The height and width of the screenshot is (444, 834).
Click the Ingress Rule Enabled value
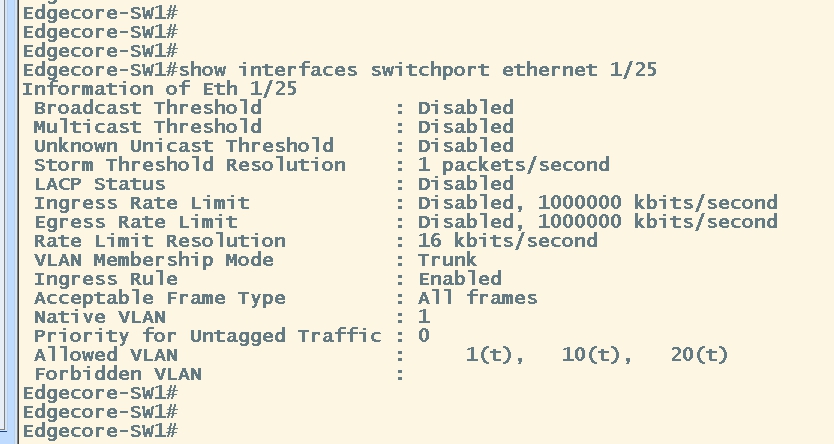pos(460,279)
